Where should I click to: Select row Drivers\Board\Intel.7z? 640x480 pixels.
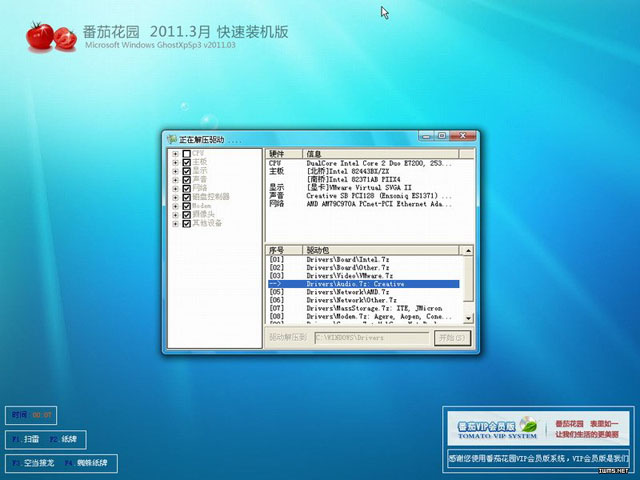(363, 260)
